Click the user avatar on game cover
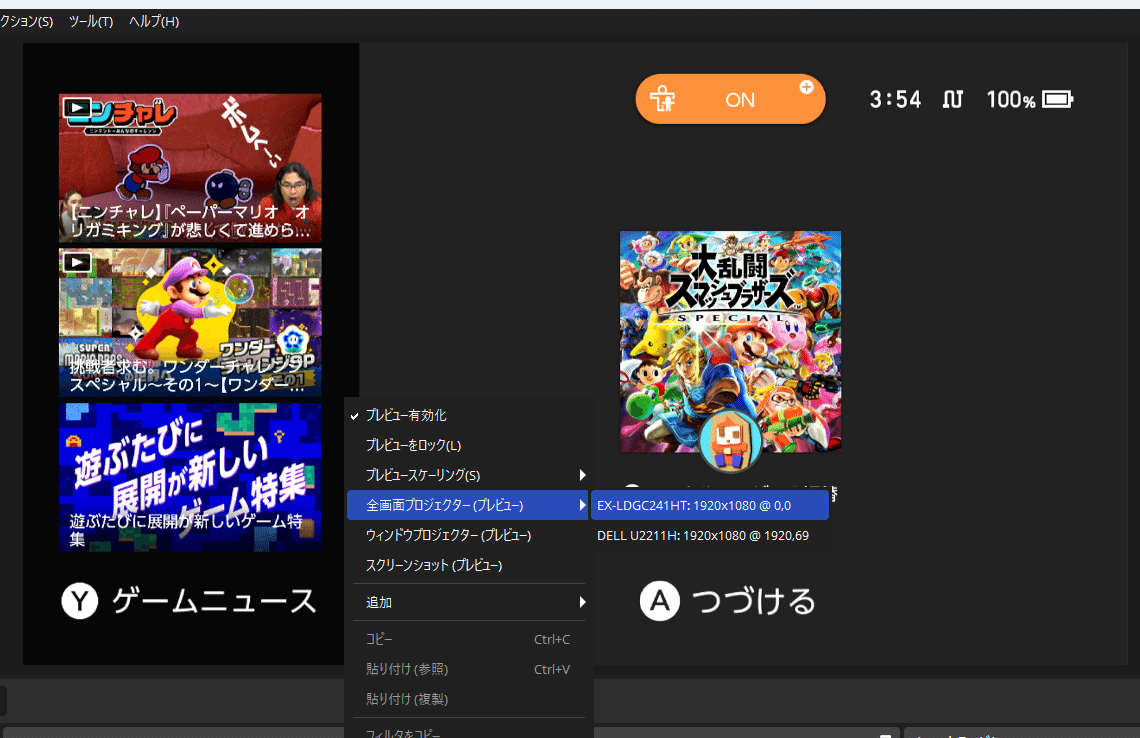This screenshot has width=1140, height=738. (x=731, y=440)
